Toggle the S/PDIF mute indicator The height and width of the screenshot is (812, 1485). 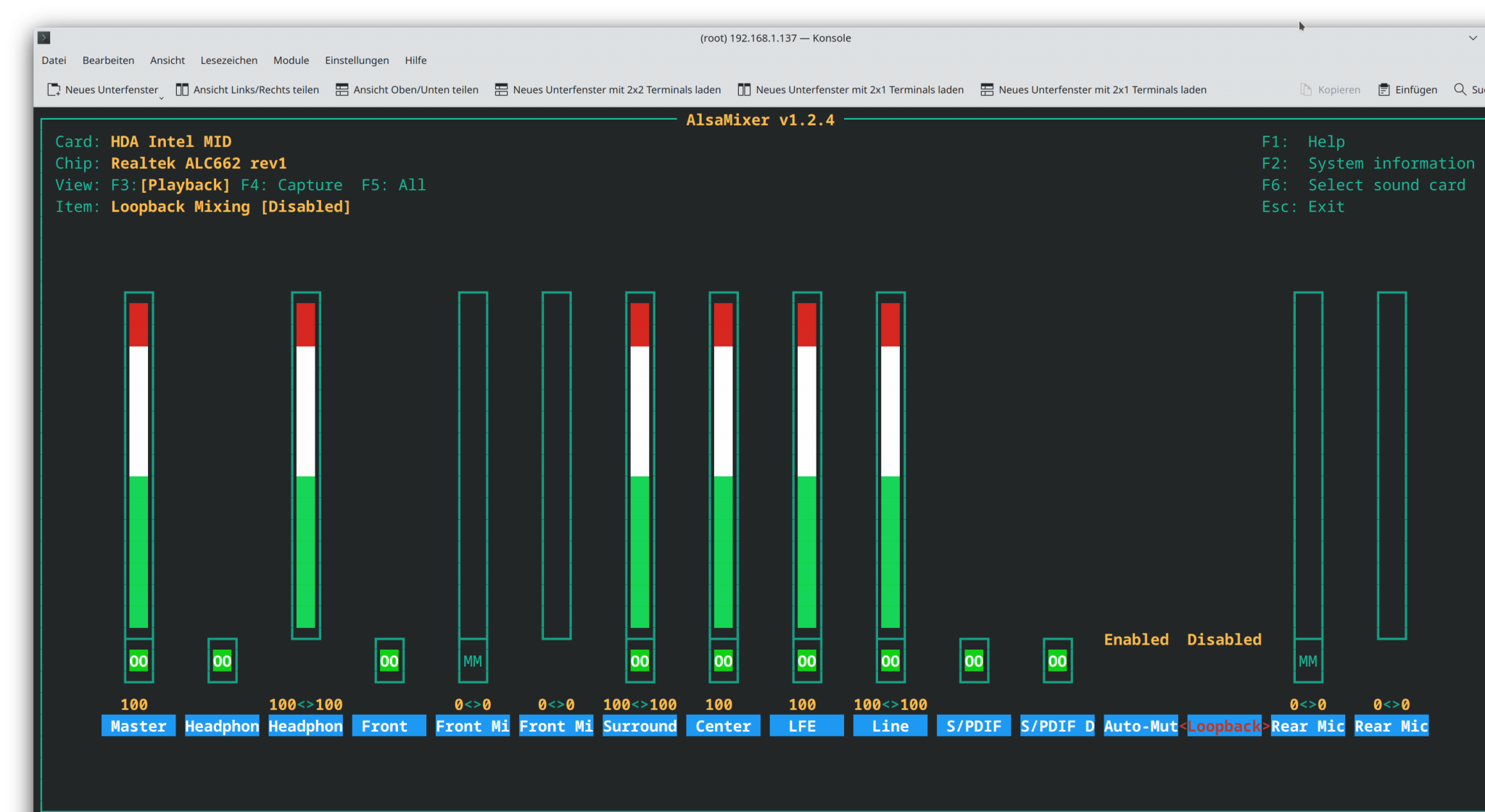pyautogui.click(x=974, y=661)
